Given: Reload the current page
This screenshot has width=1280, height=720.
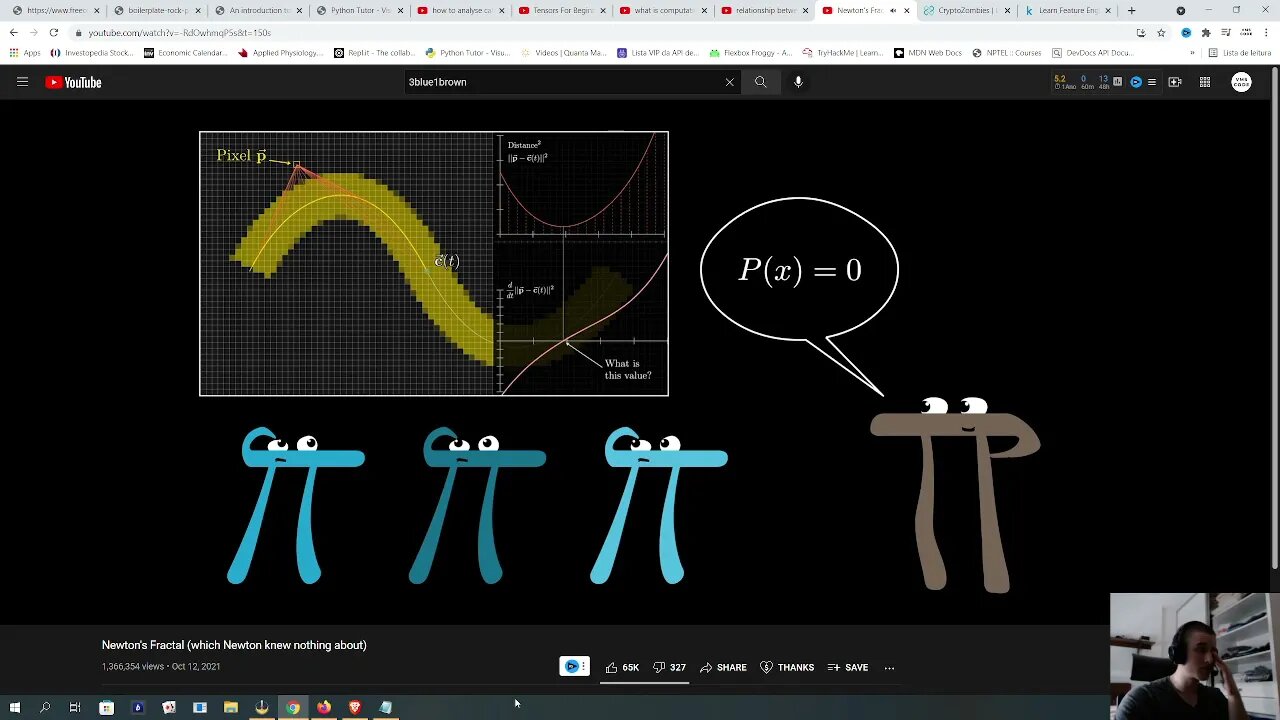Looking at the screenshot, I should click(x=54, y=32).
